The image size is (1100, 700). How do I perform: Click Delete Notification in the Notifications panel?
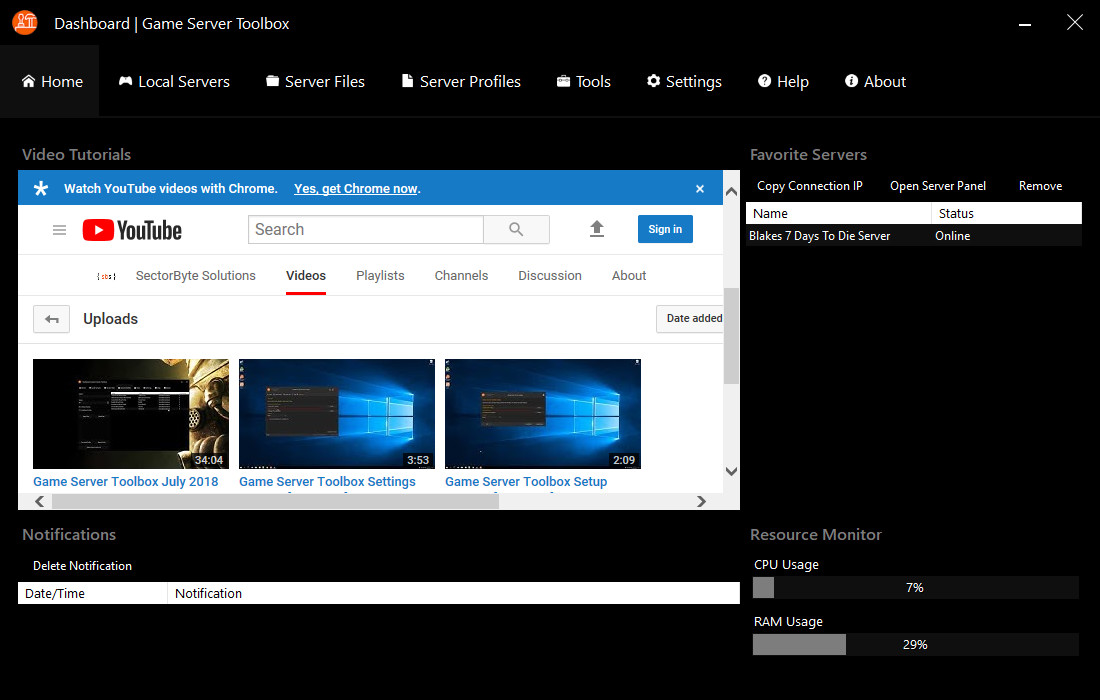(x=82, y=565)
